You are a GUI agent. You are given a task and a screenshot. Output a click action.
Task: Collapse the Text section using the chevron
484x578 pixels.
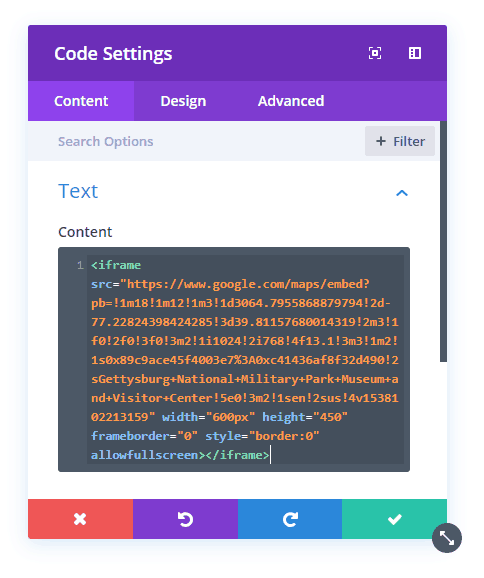402,193
